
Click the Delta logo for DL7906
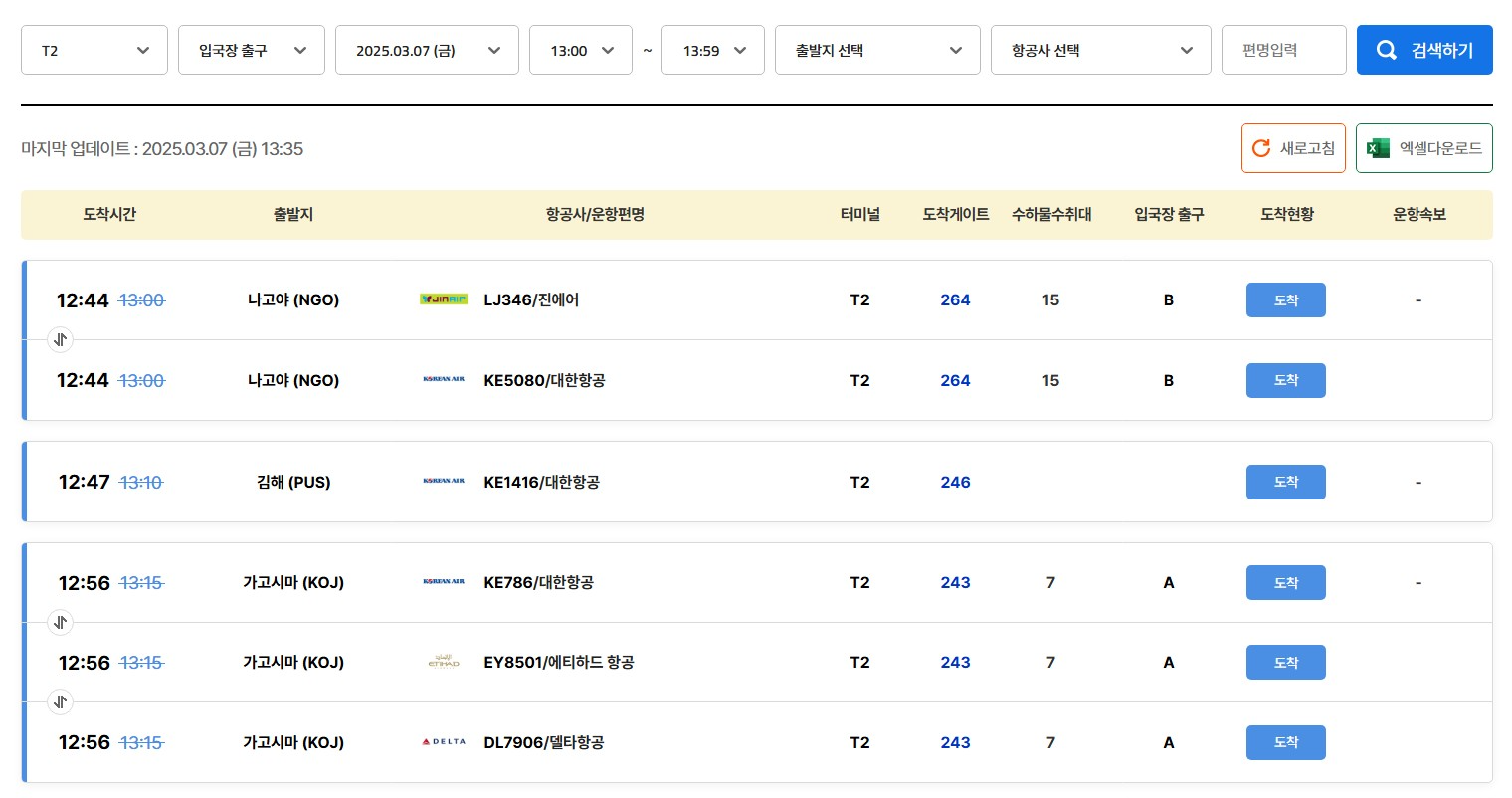point(444,742)
